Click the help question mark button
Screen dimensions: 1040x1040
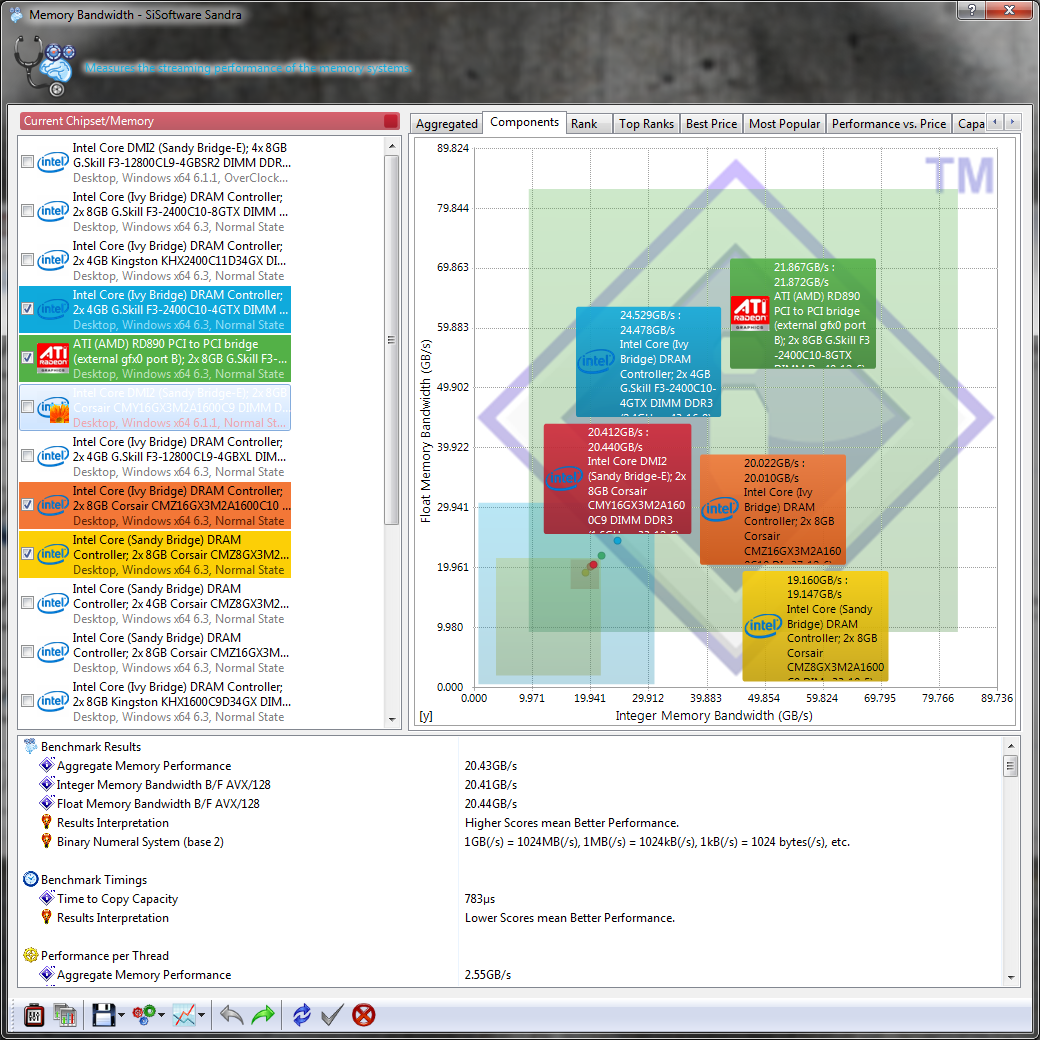pyautogui.click(x=972, y=9)
